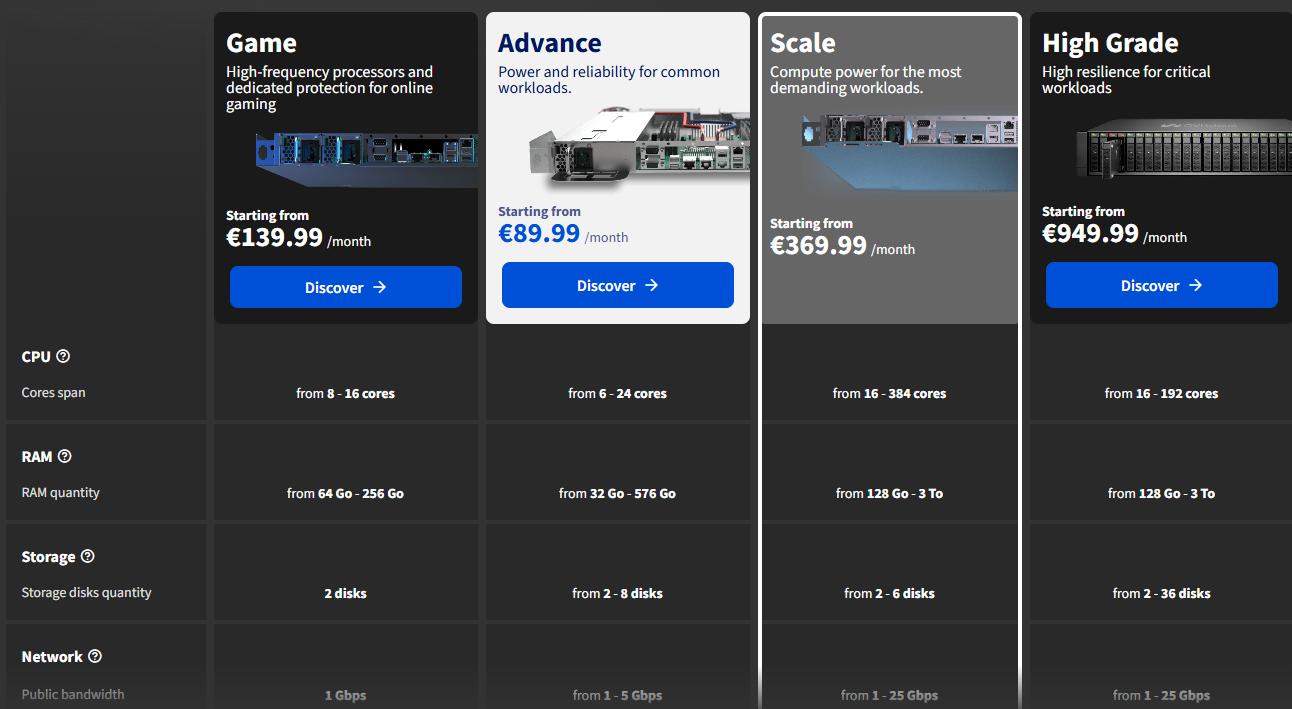Click the 2 - 36 disks storage cell
The image size is (1292, 709).
click(x=1161, y=593)
